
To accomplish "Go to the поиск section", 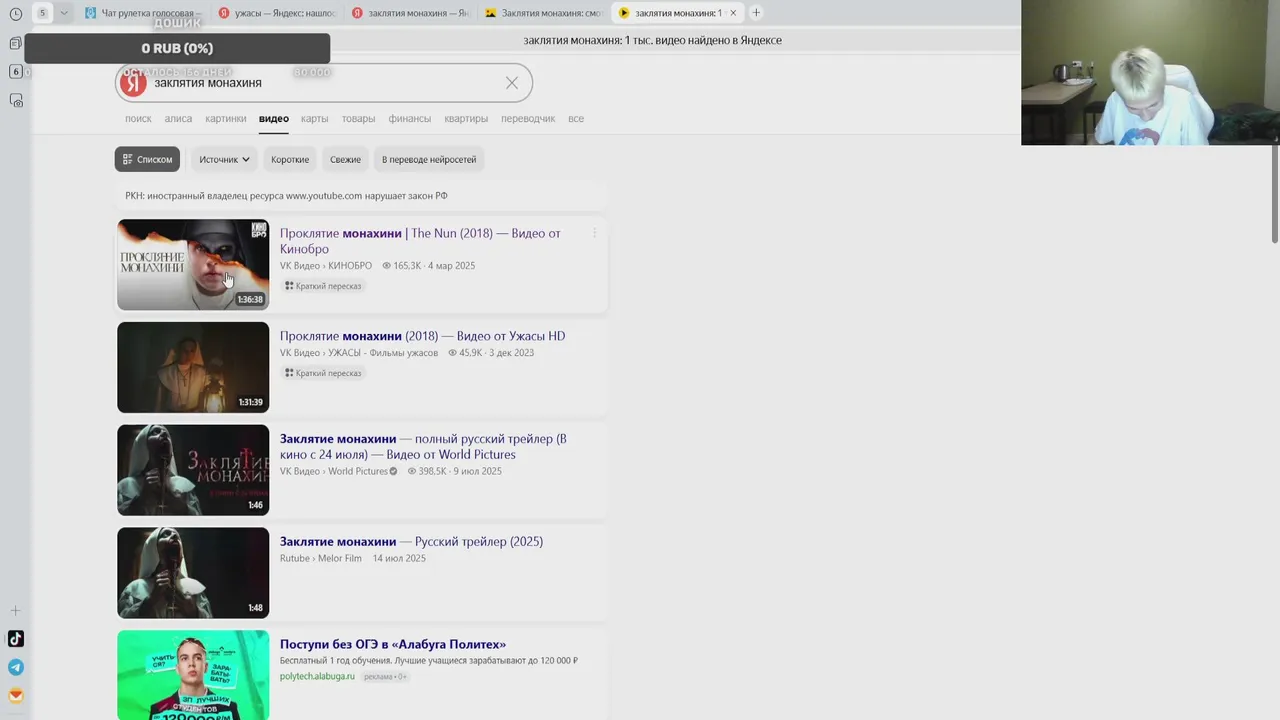I will tap(138, 118).
